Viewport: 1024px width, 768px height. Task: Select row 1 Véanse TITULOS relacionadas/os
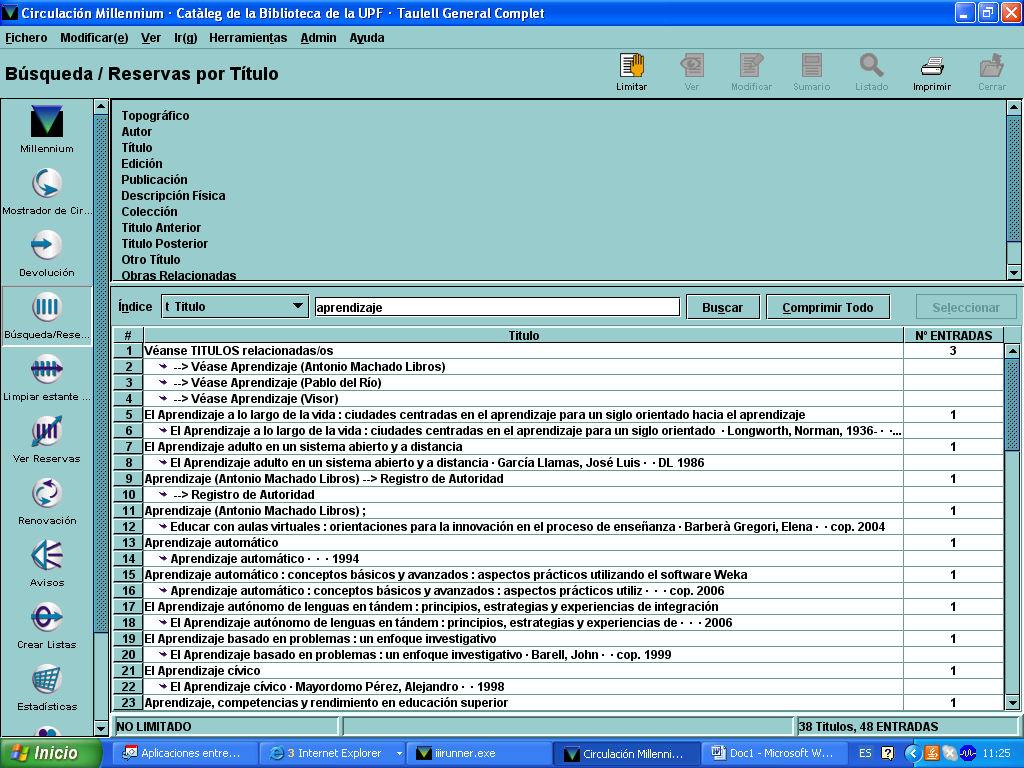[558, 351]
